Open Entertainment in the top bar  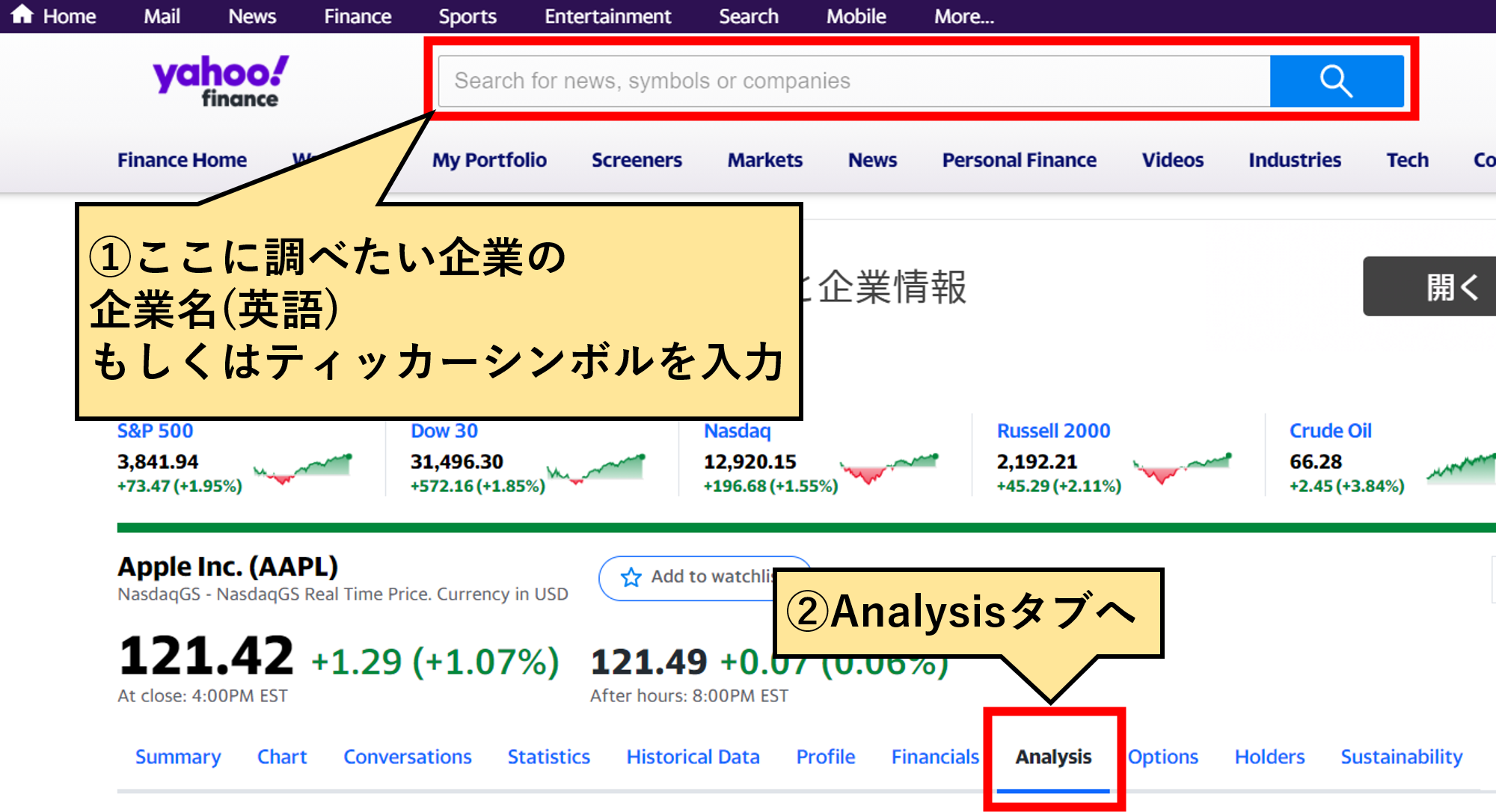(607, 16)
